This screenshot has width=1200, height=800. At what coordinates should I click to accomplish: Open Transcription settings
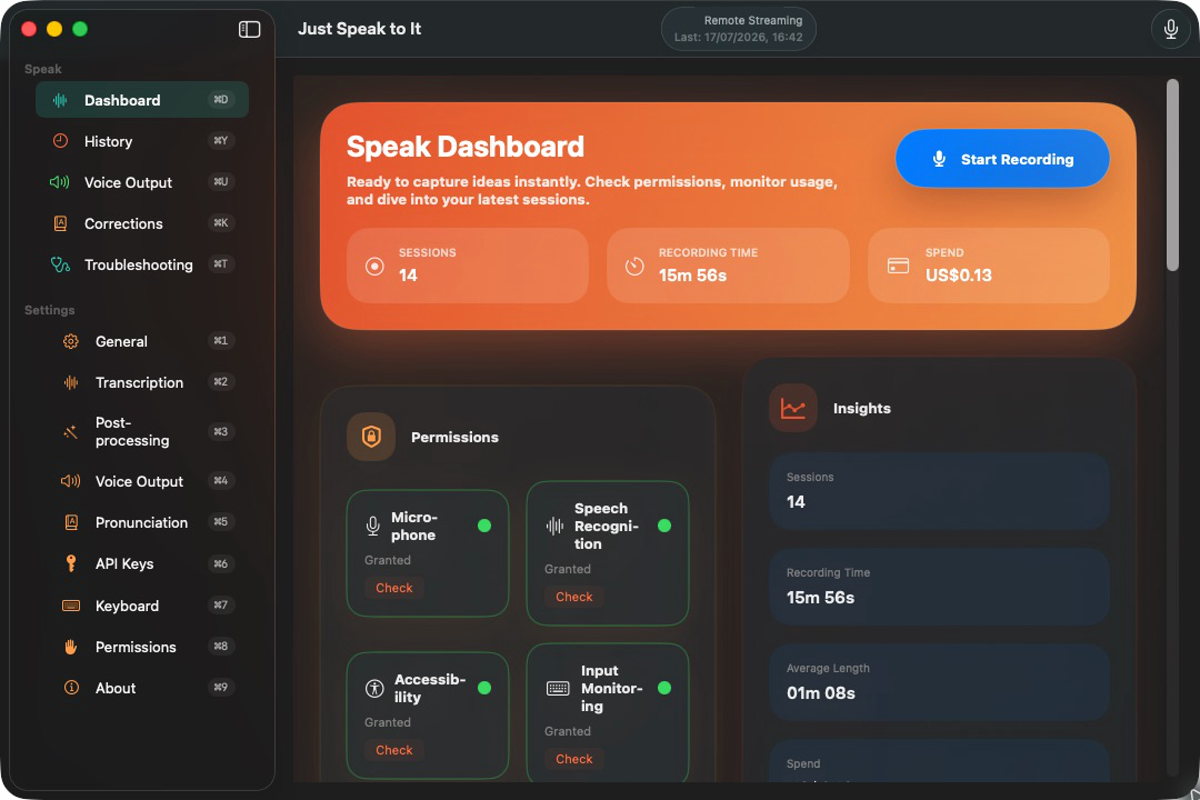coord(142,382)
